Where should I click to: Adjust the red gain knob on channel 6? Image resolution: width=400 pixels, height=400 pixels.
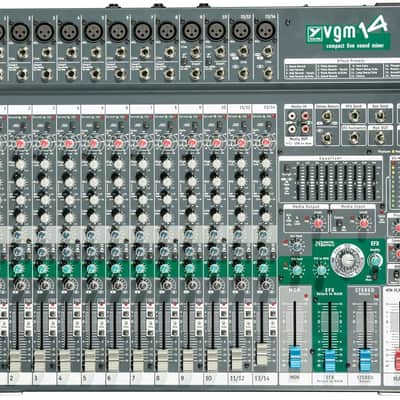tap(118, 144)
